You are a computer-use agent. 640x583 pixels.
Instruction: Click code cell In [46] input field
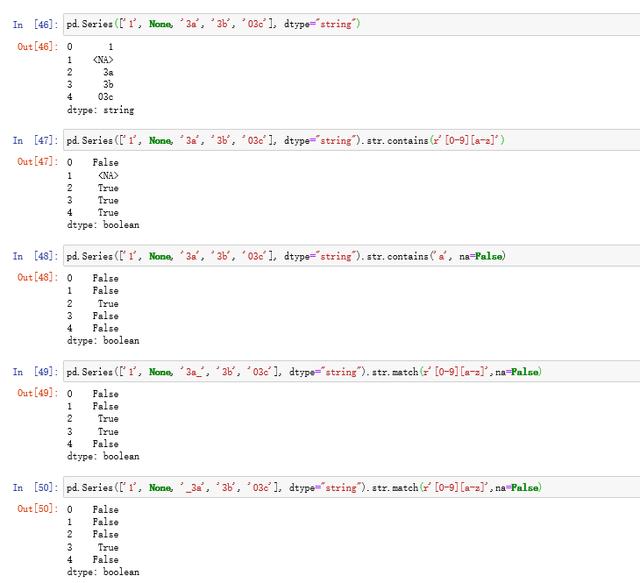[x=351, y=24]
